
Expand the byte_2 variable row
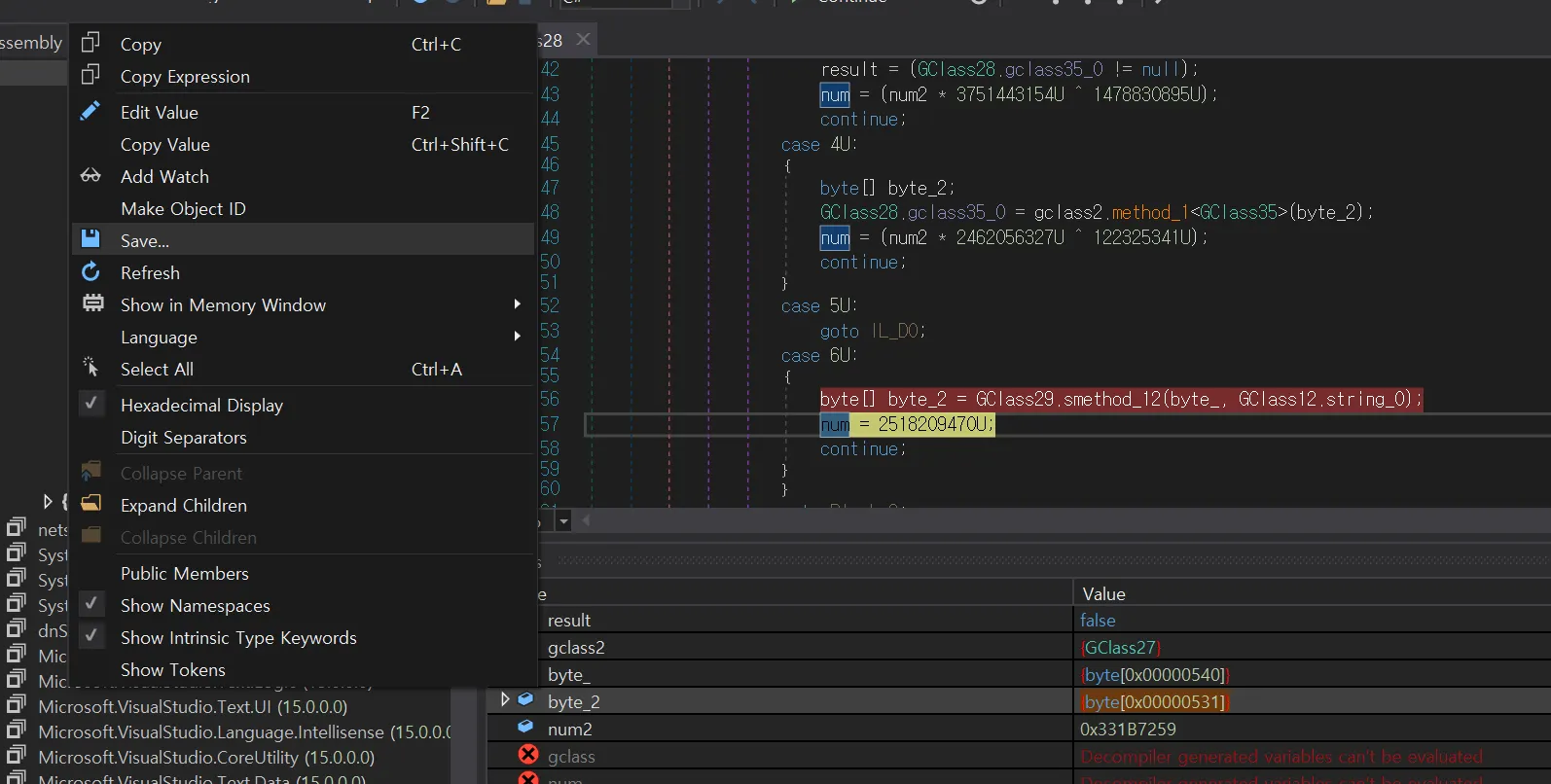[504, 699]
